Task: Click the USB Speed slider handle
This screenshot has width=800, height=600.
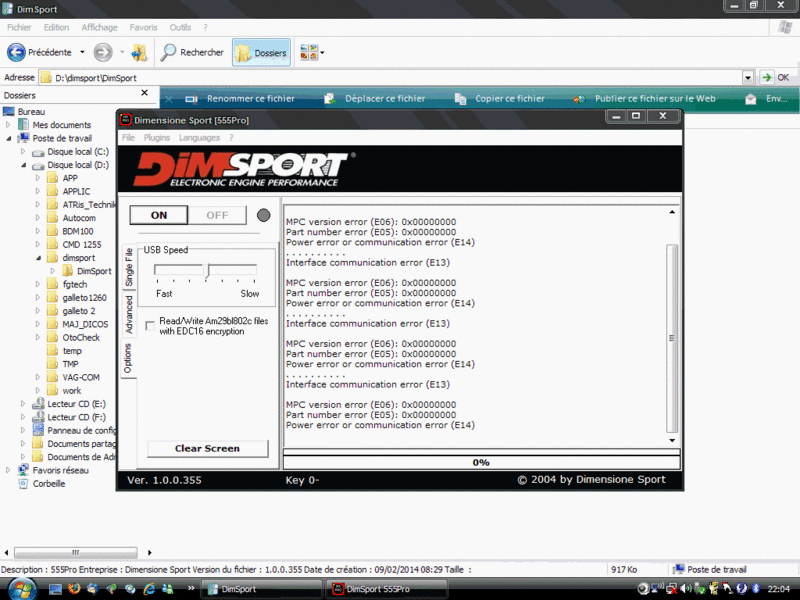Action: 208,271
